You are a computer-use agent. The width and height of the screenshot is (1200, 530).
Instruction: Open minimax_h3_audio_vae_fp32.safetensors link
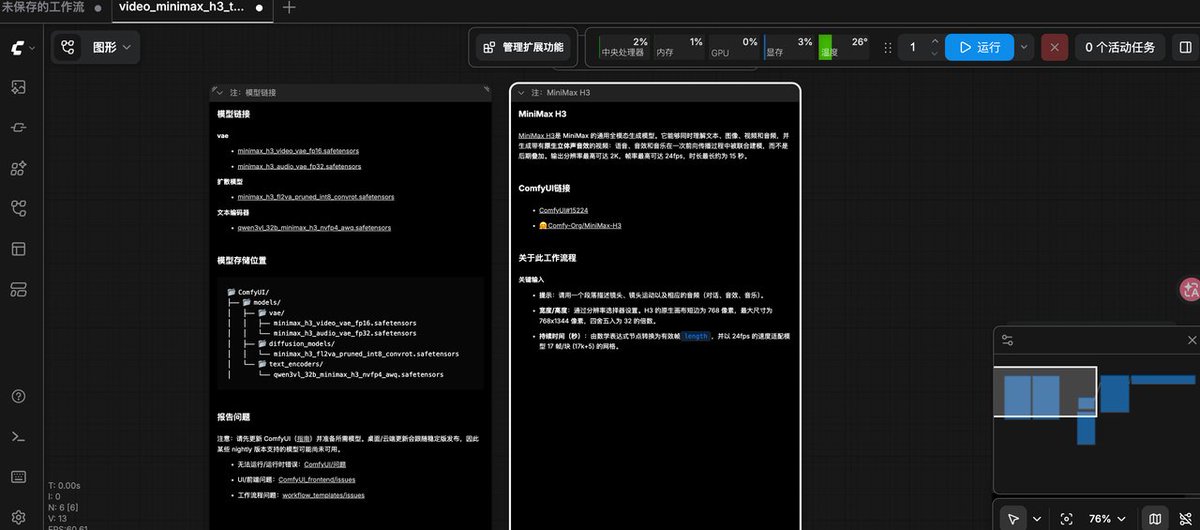coord(299,166)
